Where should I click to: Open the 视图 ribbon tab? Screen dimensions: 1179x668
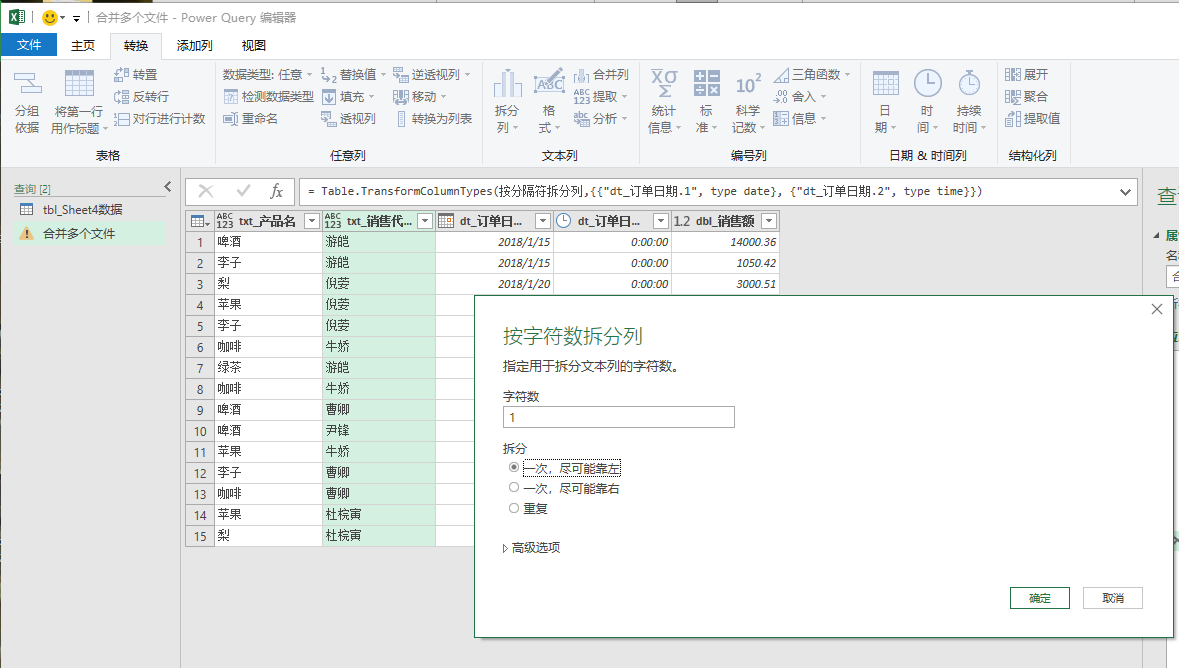pyautogui.click(x=254, y=45)
